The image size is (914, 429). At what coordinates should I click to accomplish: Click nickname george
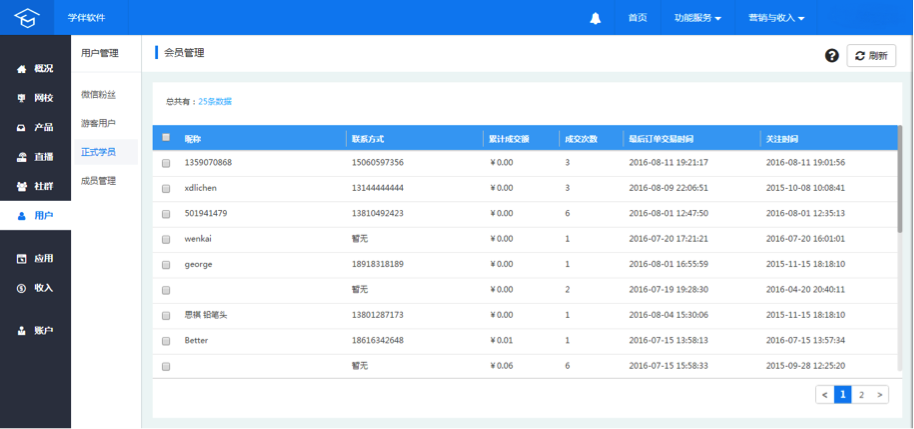(198, 264)
